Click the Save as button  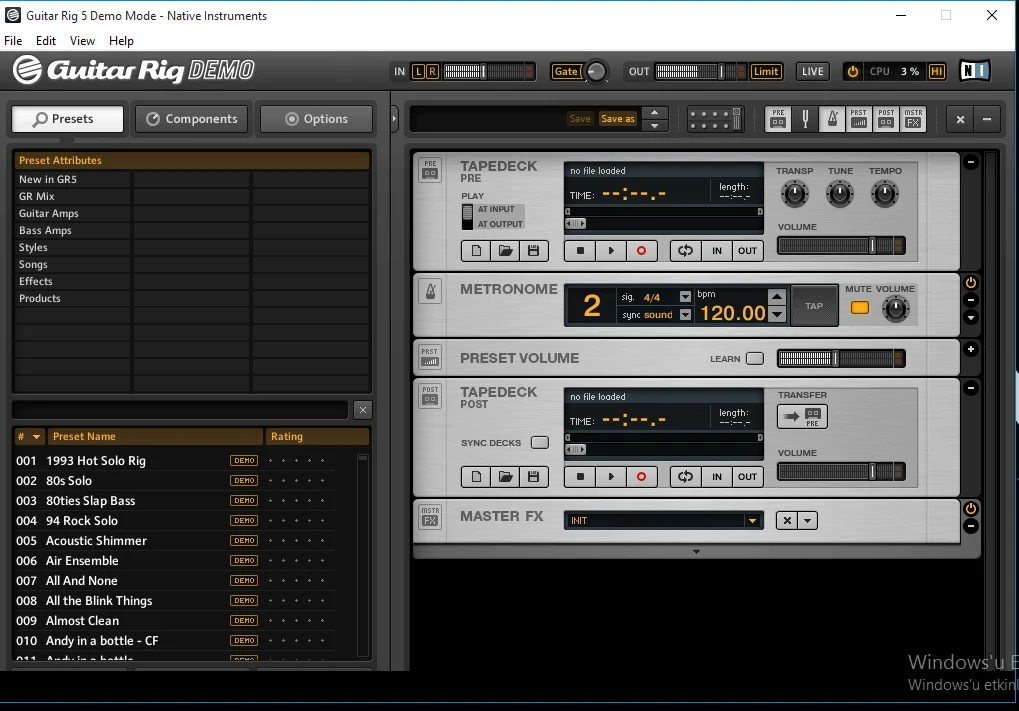617,119
